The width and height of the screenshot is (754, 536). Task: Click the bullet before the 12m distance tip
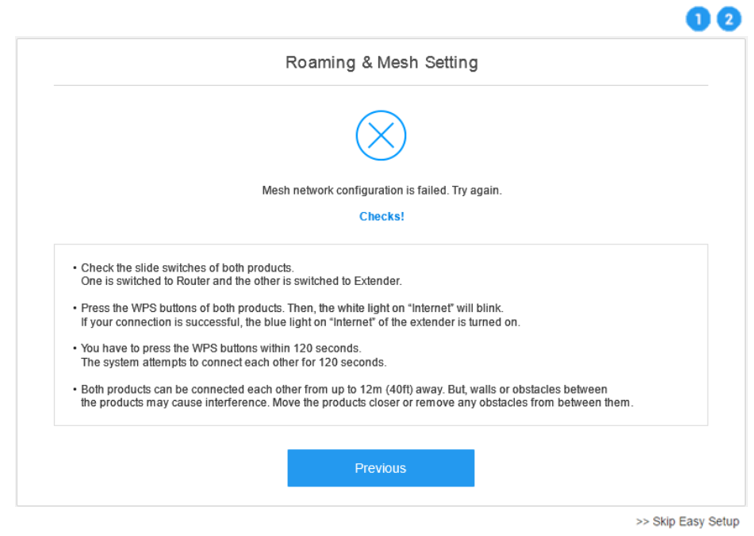(x=75, y=389)
